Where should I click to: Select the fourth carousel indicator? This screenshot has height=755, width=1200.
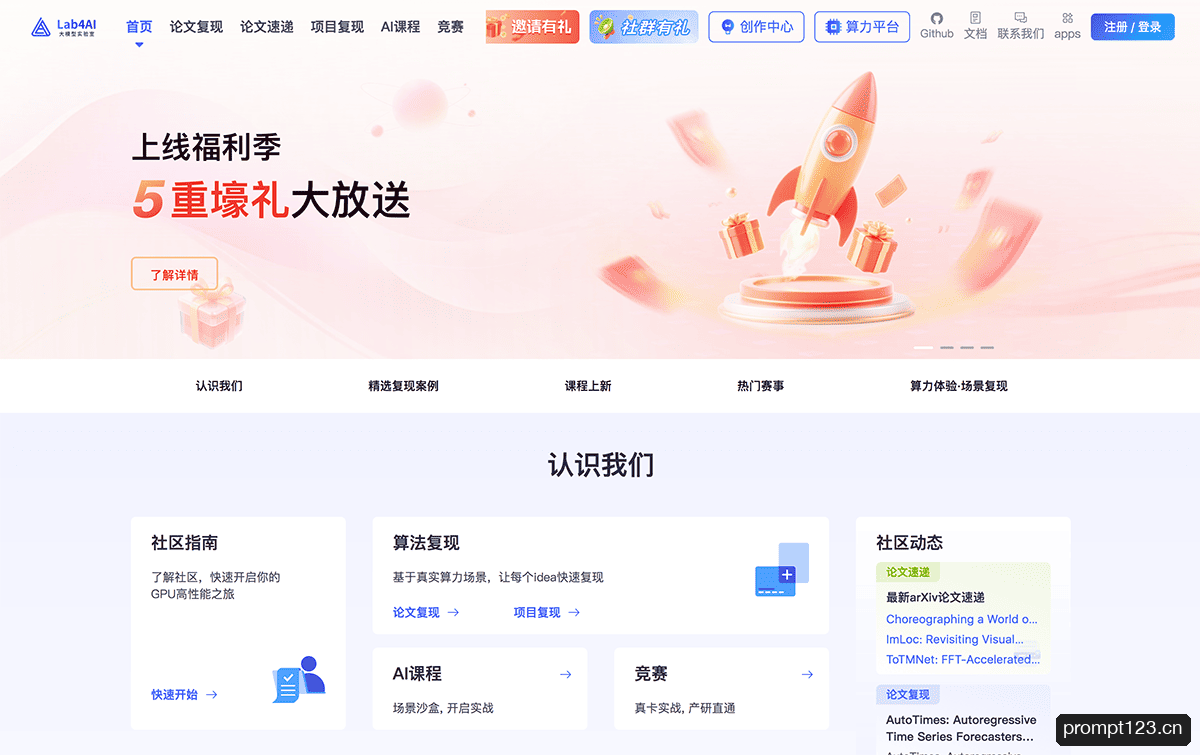point(987,347)
